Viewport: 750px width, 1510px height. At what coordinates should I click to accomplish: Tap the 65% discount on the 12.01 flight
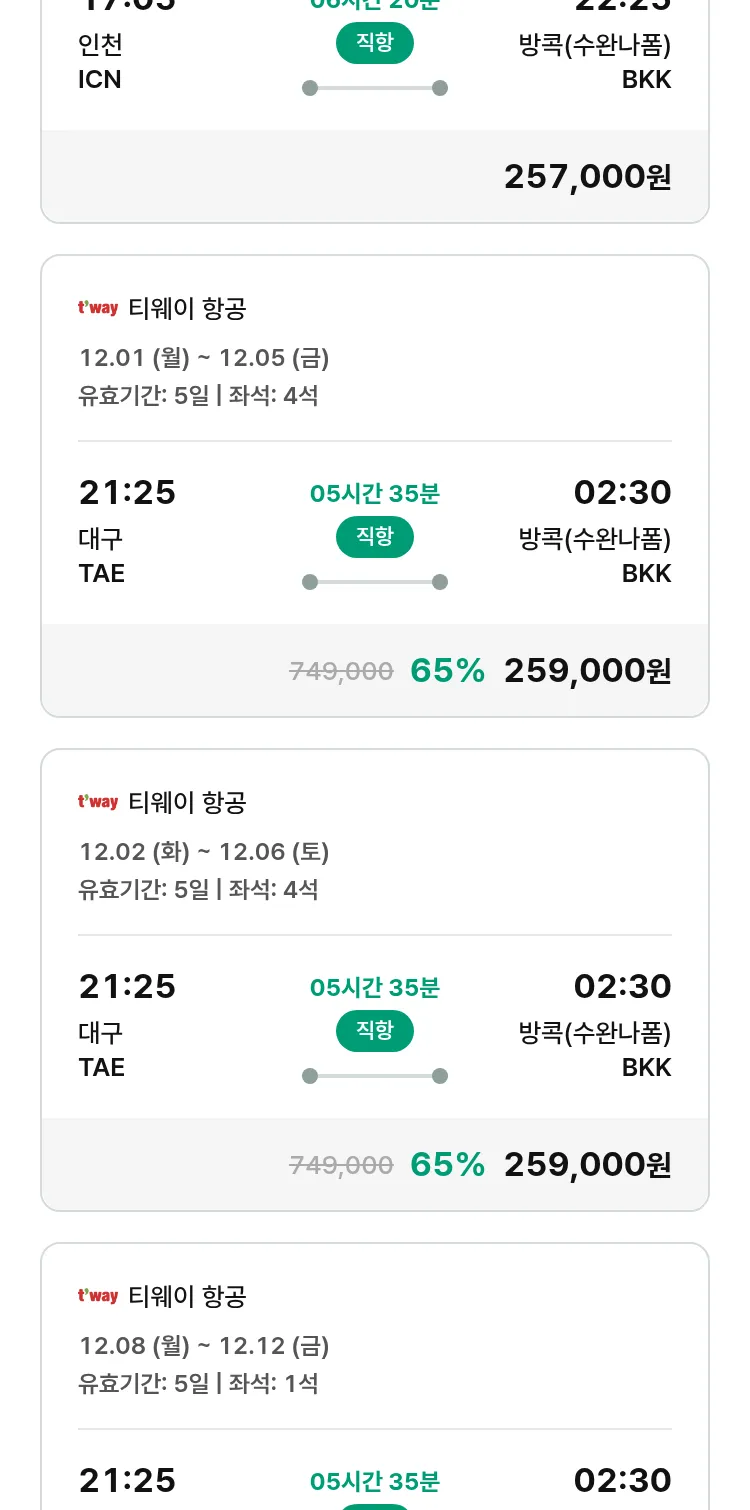[x=447, y=671]
